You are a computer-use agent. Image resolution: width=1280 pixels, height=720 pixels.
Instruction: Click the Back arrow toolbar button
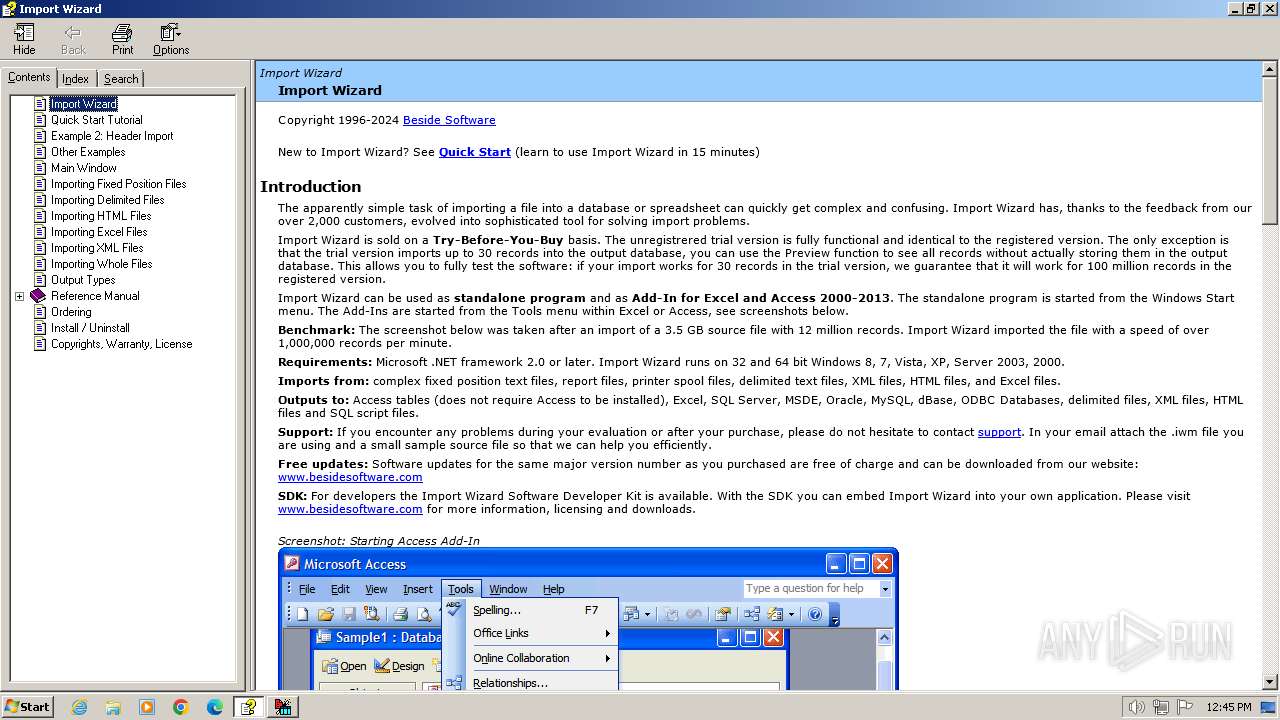[73, 39]
